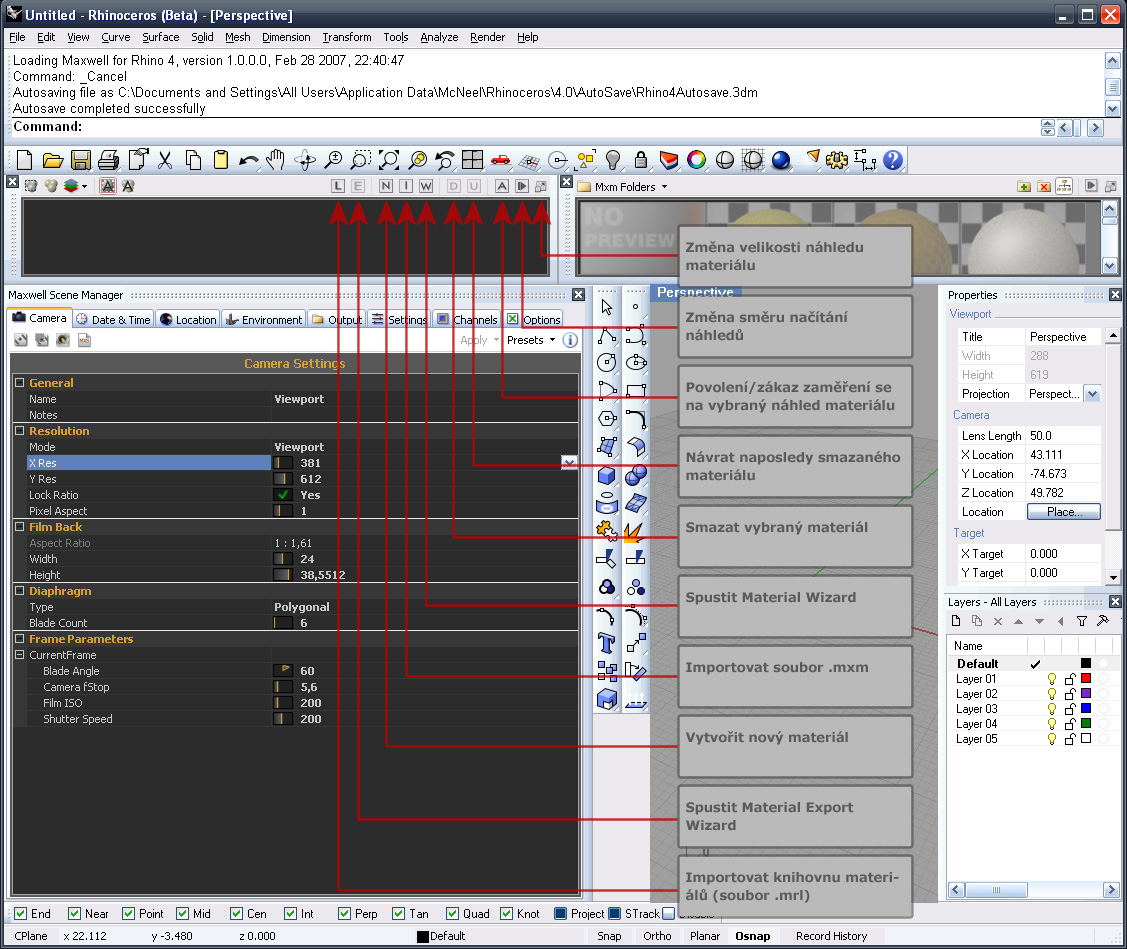Click the Undo arrow icon
The height and width of the screenshot is (949, 1127).
tap(249, 160)
